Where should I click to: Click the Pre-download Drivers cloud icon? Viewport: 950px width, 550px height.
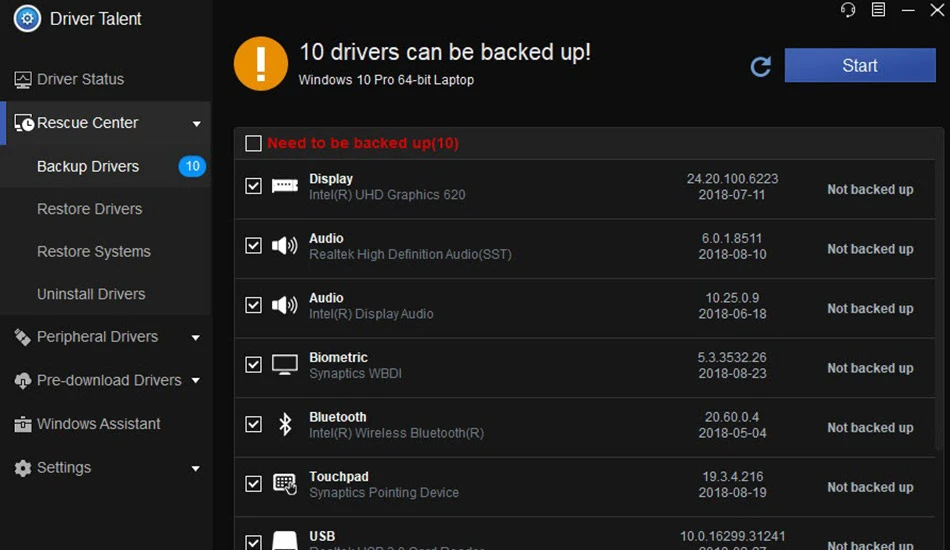22,380
